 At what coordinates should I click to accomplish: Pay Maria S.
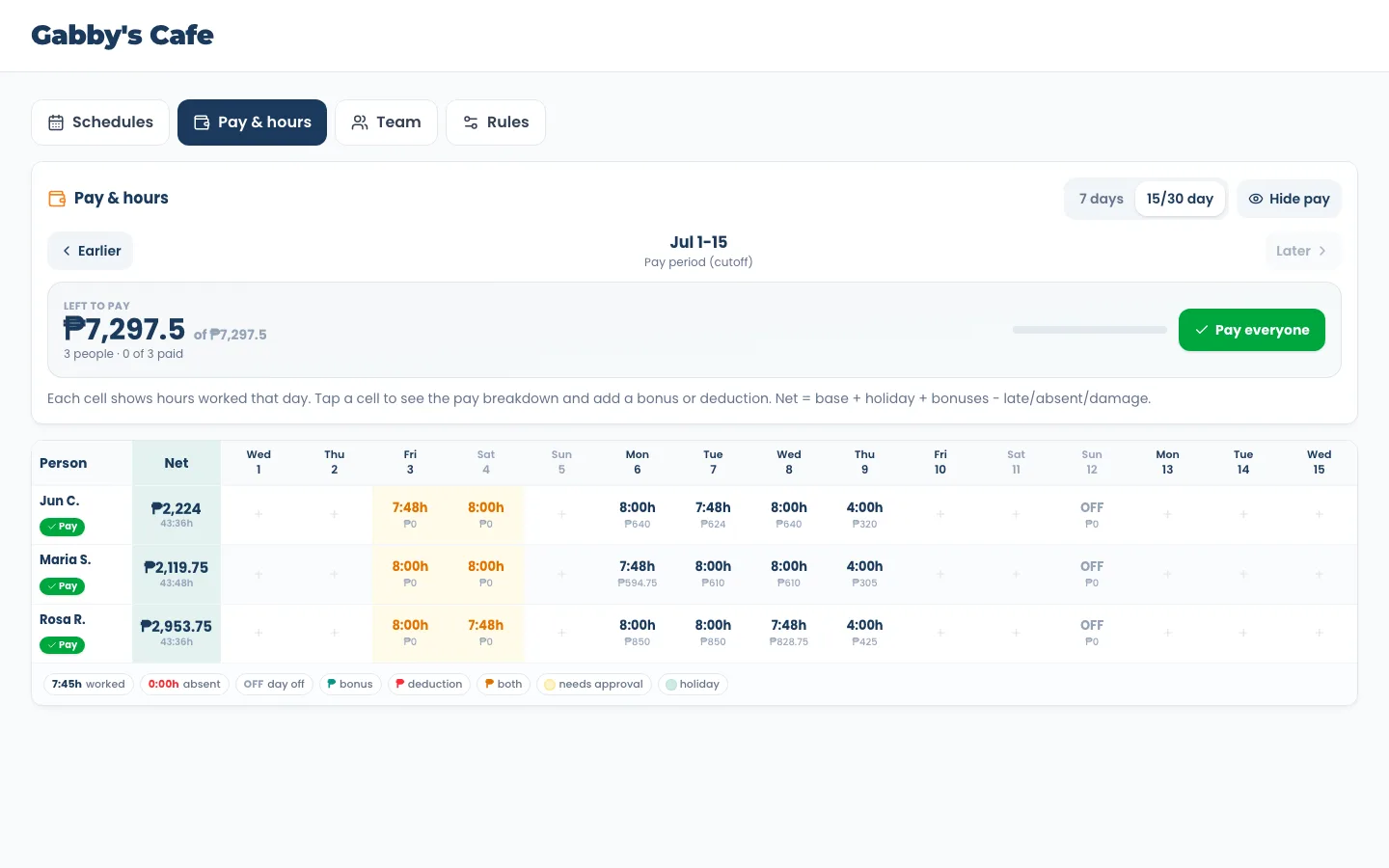coord(62,586)
